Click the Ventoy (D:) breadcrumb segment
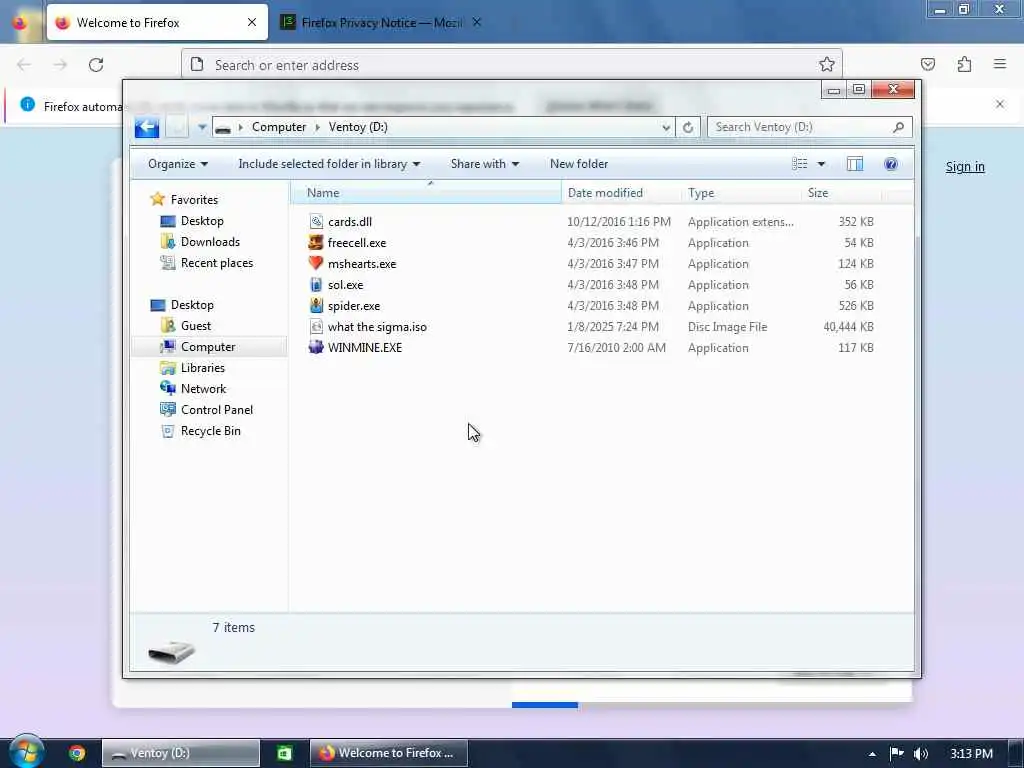 tap(358, 127)
